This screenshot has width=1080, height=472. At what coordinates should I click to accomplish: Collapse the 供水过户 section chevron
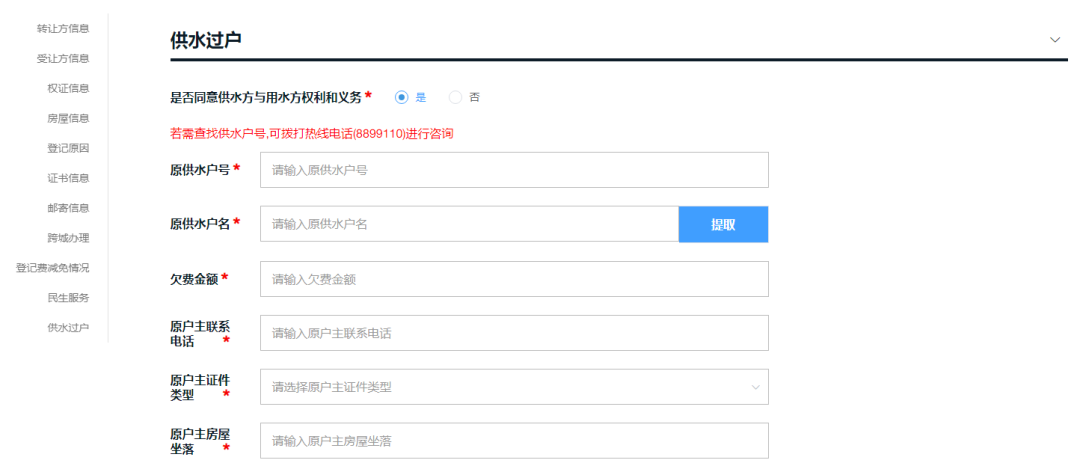point(1055,40)
